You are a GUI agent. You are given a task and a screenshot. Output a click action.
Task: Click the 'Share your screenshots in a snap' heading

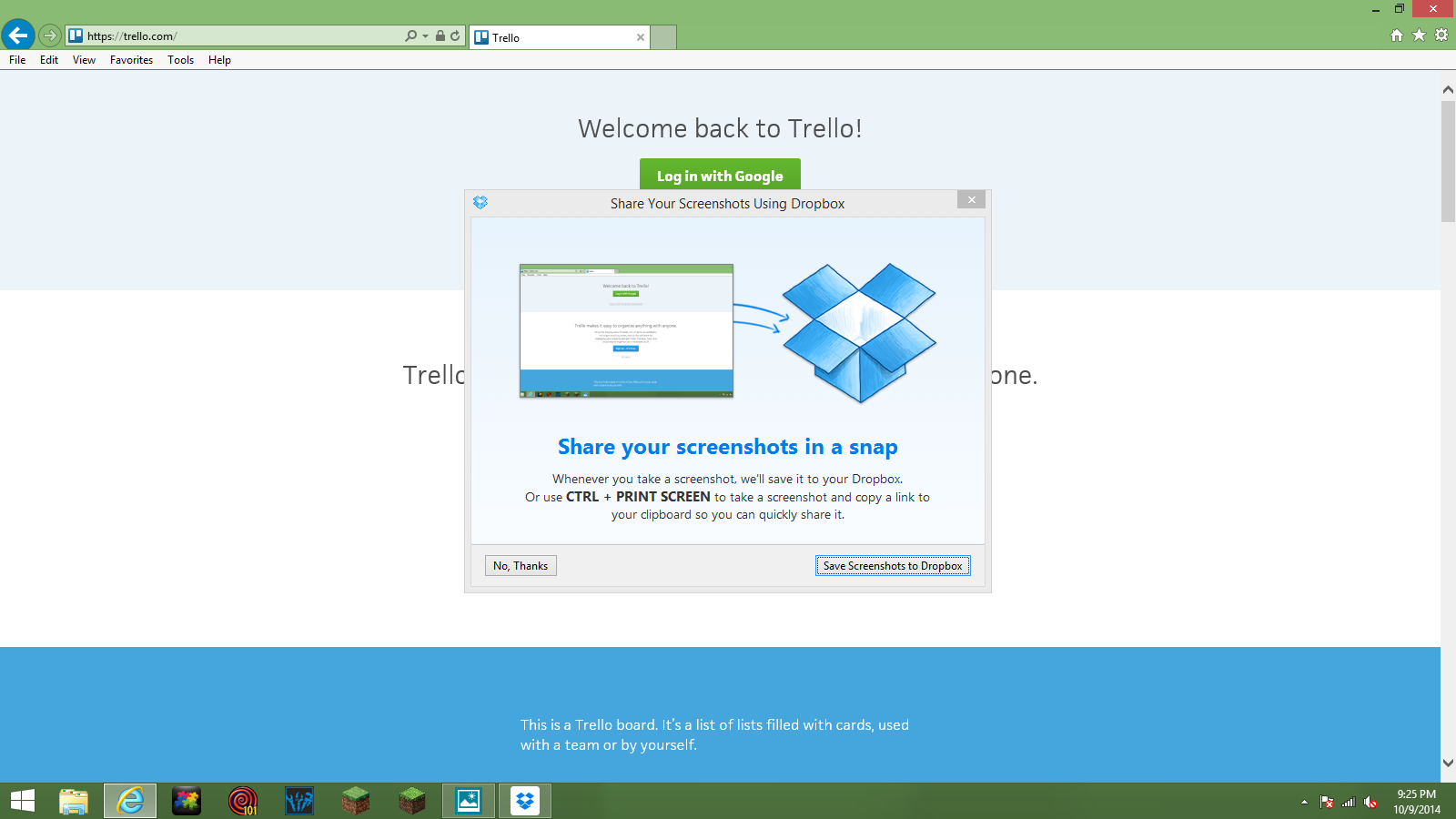(728, 447)
